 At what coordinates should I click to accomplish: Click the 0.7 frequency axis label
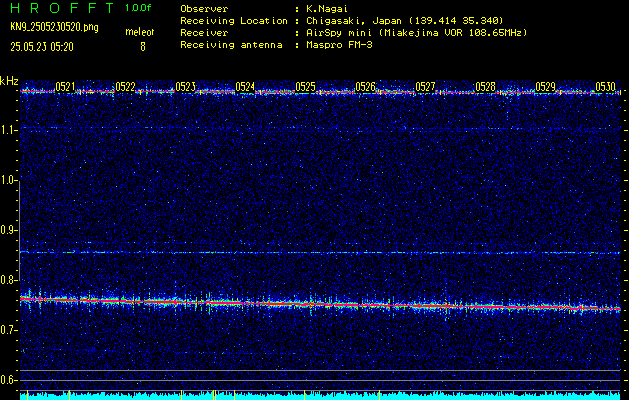coord(9,330)
